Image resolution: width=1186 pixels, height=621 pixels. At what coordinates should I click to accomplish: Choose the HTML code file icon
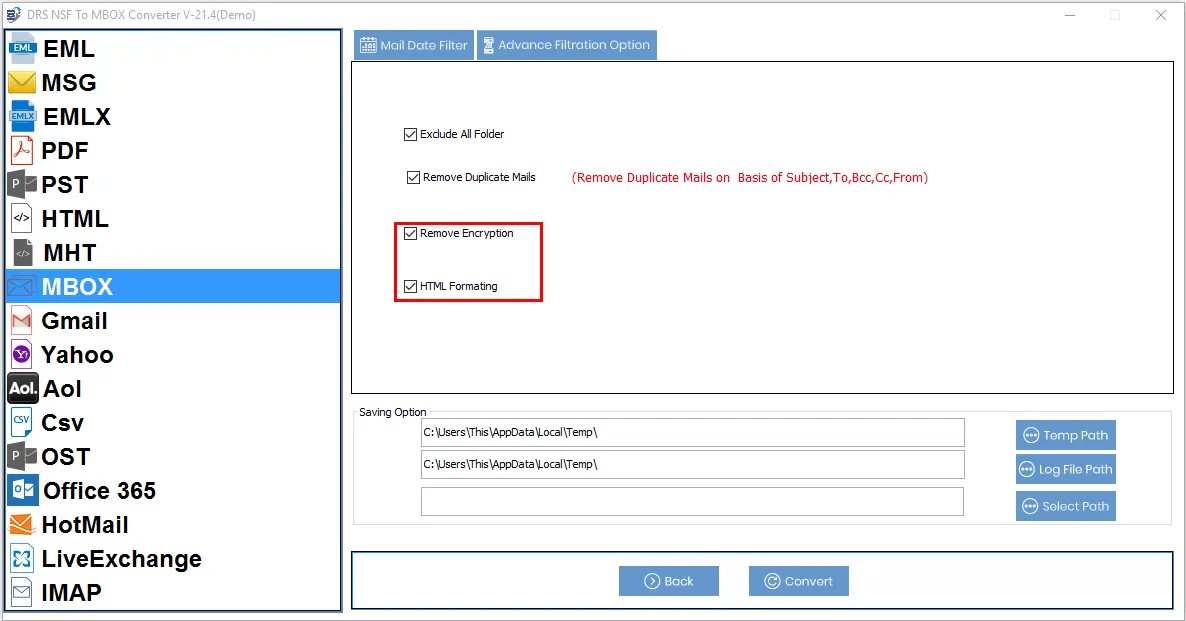[22, 219]
